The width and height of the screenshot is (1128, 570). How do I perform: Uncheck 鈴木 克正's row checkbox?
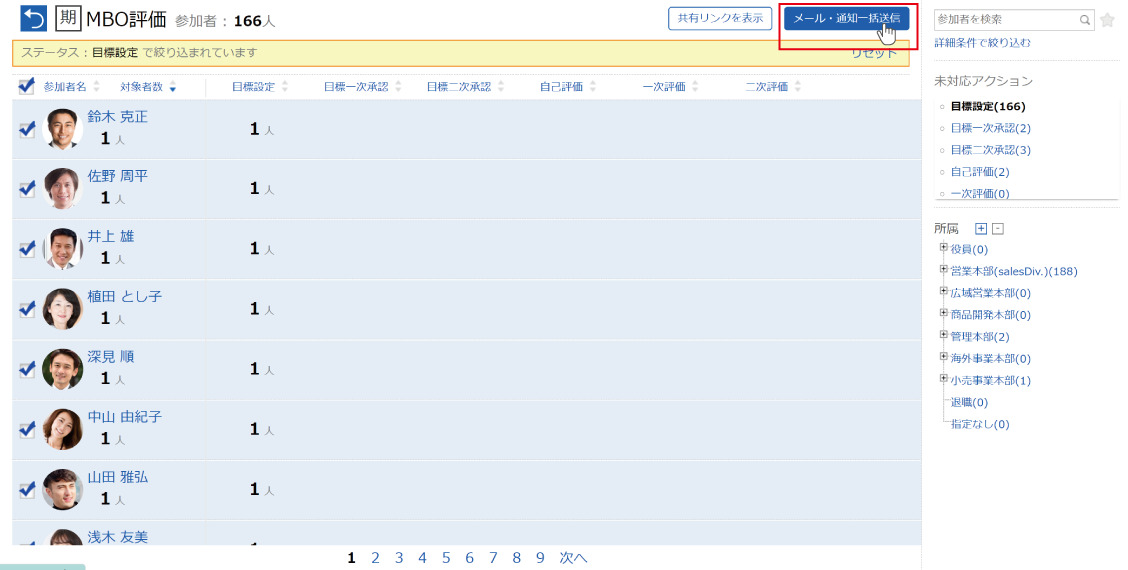(27, 129)
